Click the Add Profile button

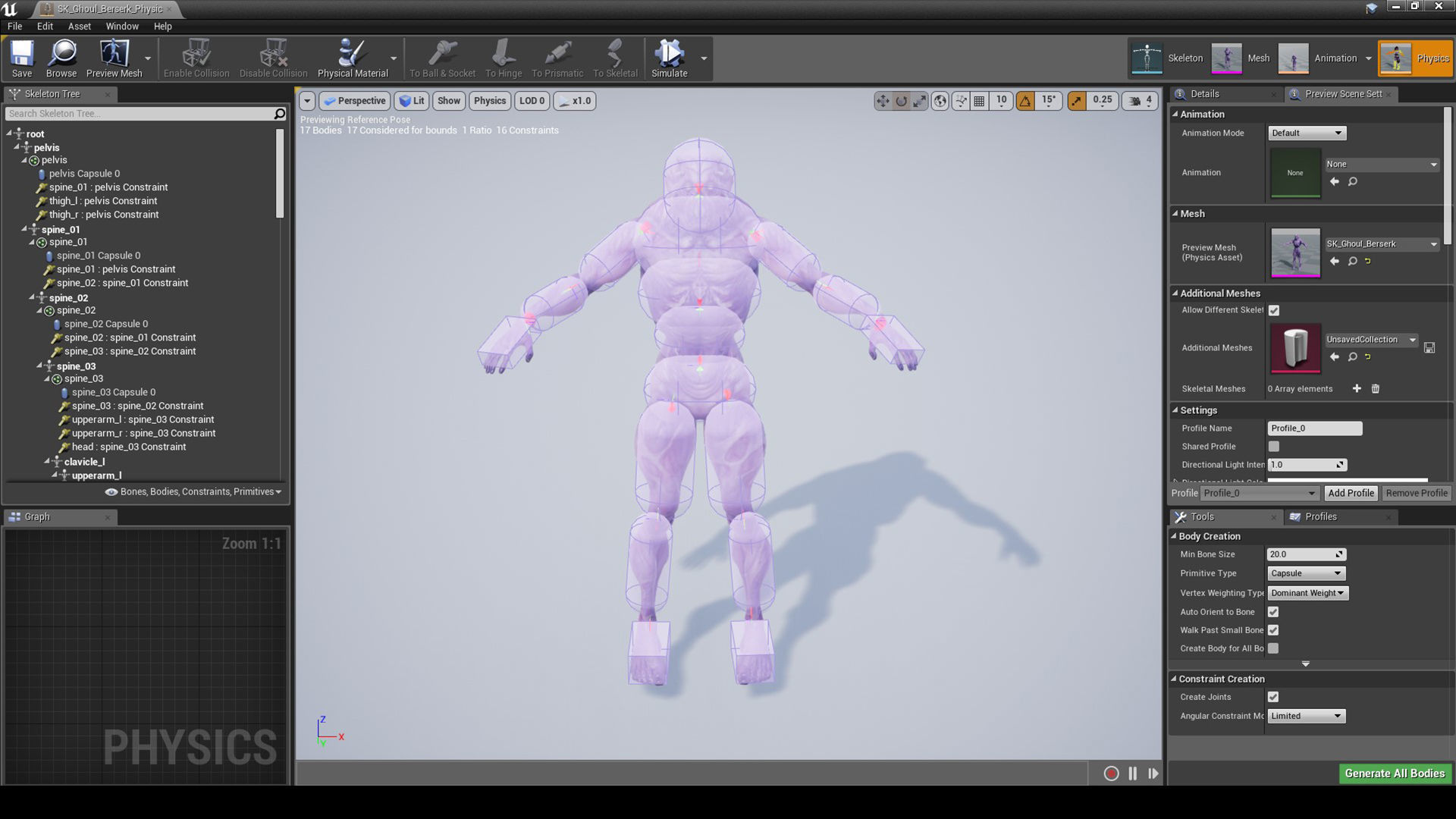click(x=1351, y=493)
